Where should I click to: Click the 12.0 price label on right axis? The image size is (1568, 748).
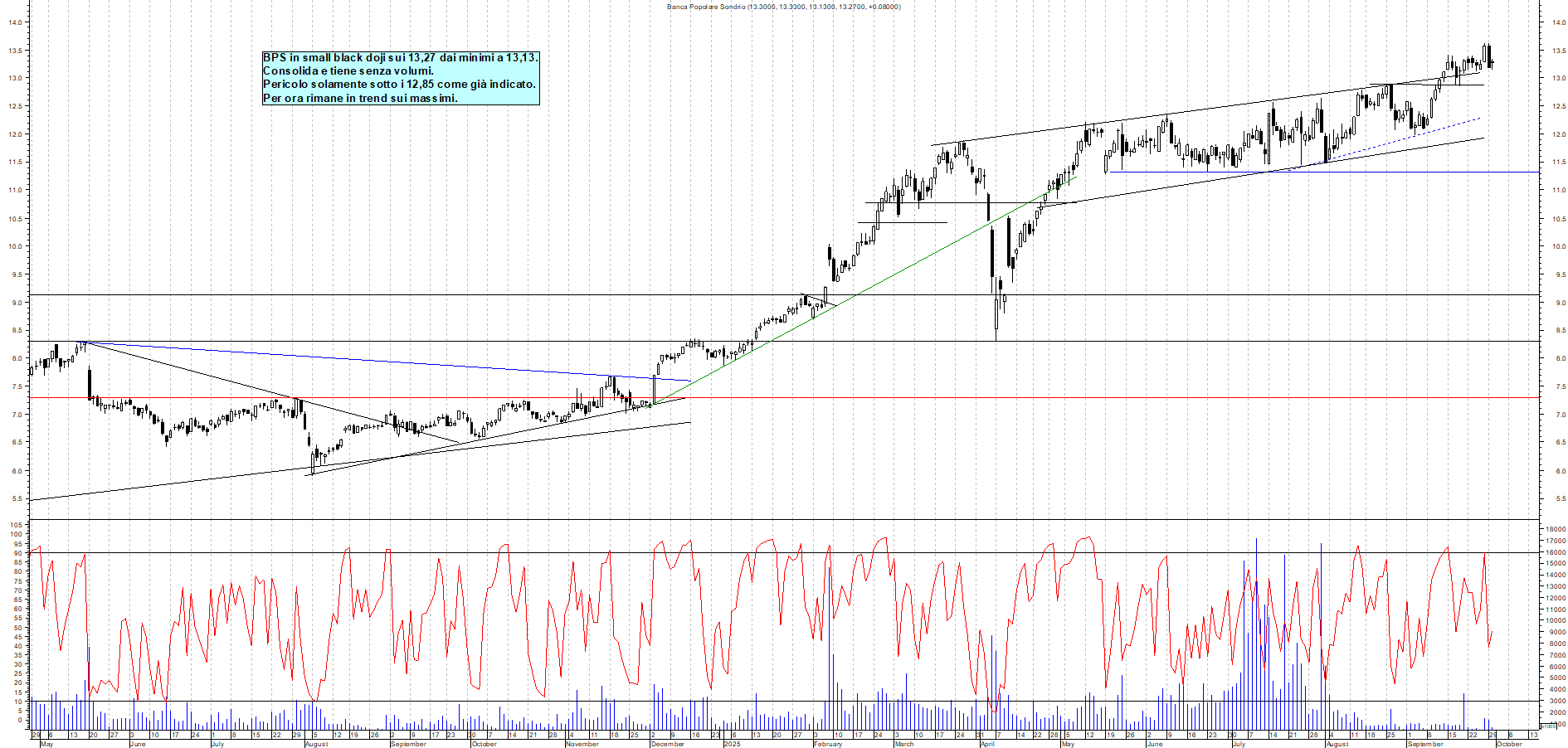(1558, 134)
